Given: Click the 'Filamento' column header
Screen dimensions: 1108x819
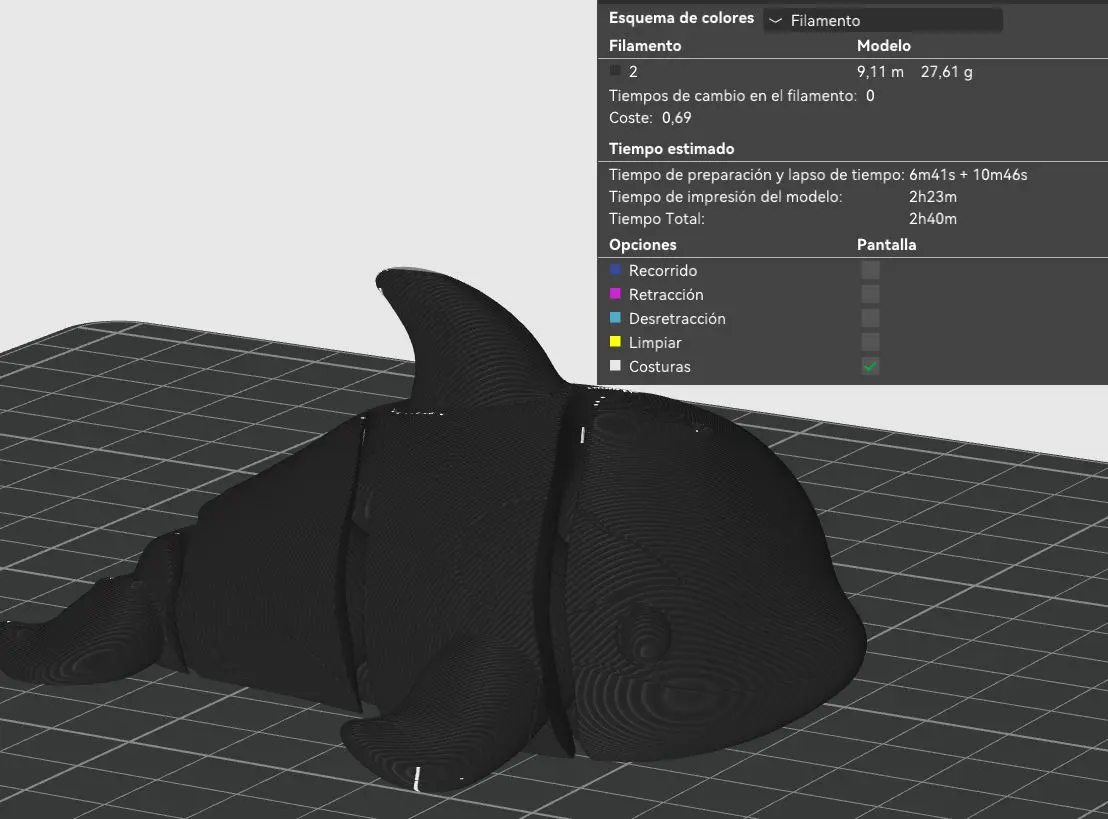Looking at the screenshot, I should coord(645,46).
